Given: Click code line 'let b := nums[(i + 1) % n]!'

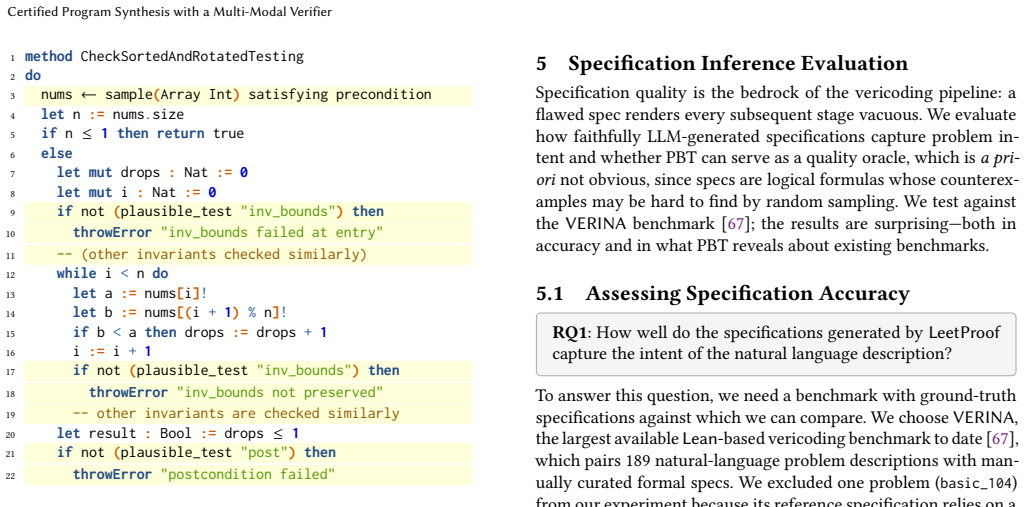Looking at the screenshot, I should click(x=180, y=313).
